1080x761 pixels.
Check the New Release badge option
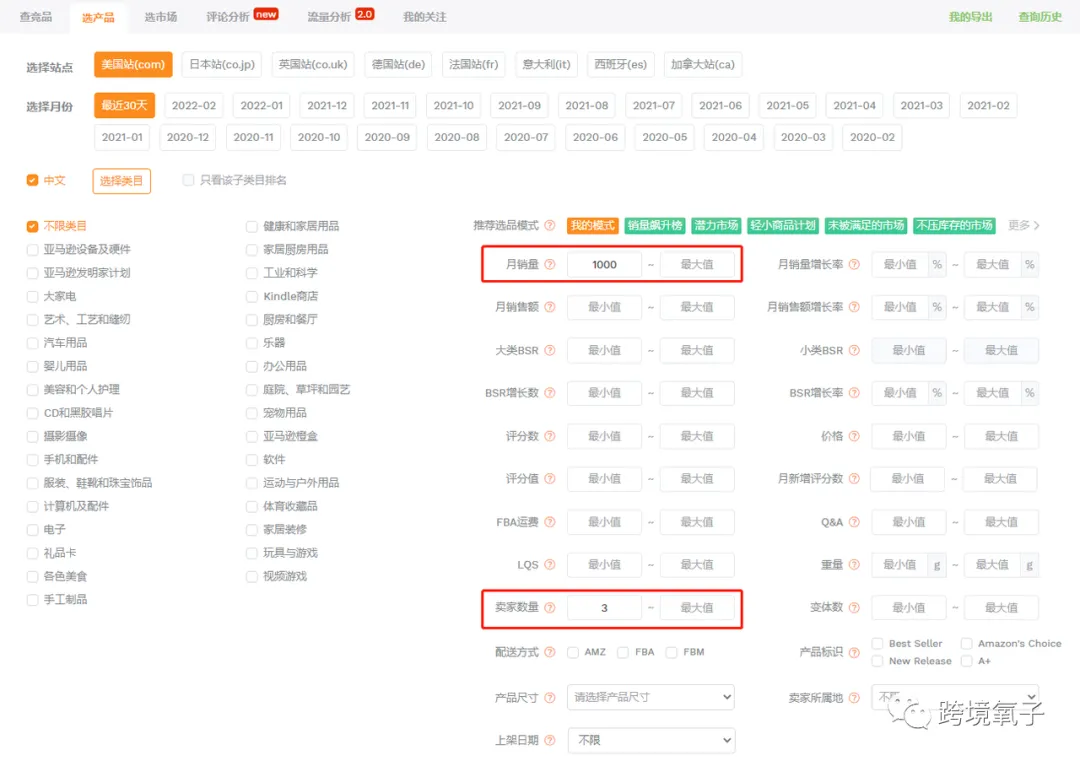[x=878, y=661]
